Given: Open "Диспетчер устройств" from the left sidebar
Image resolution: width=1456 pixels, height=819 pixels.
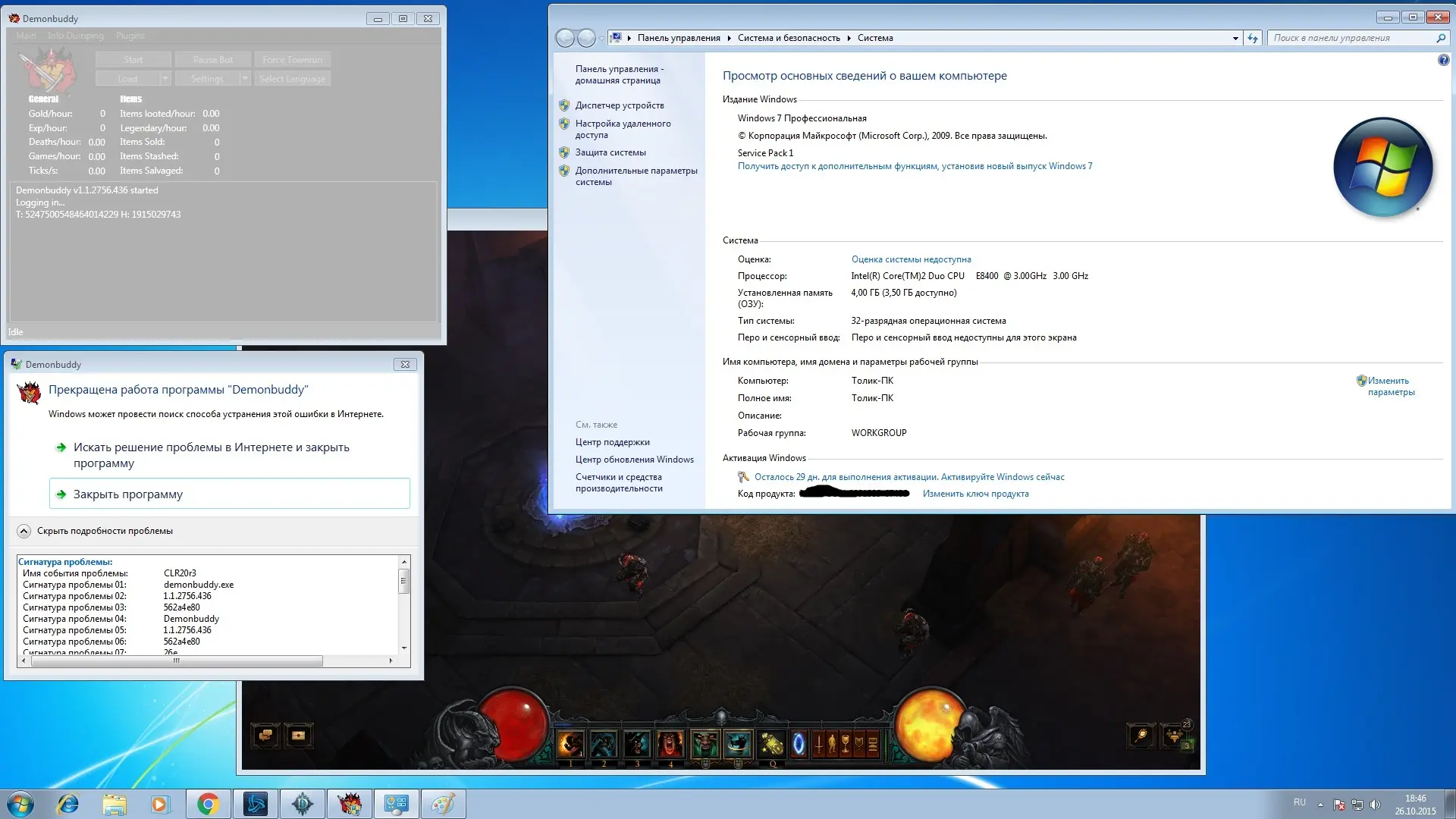Looking at the screenshot, I should pyautogui.click(x=619, y=105).
